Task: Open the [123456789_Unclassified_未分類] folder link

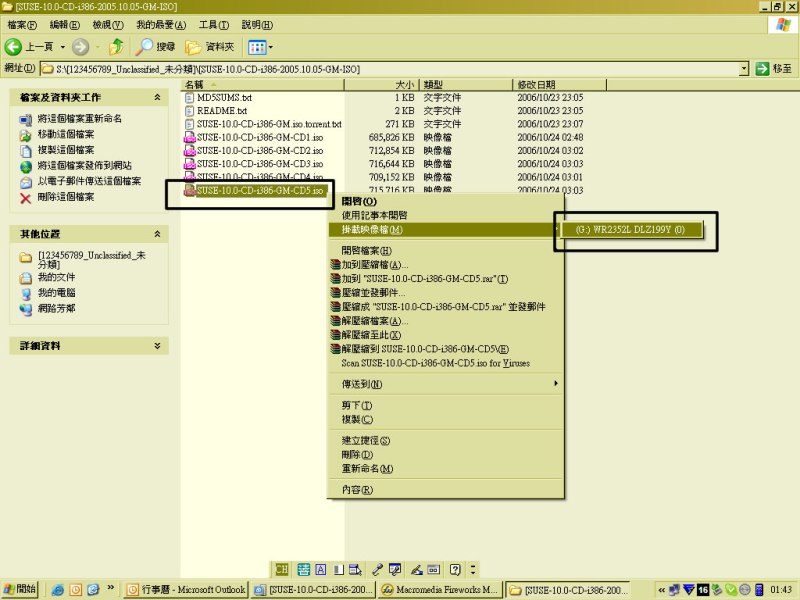Action: (92, 259)
